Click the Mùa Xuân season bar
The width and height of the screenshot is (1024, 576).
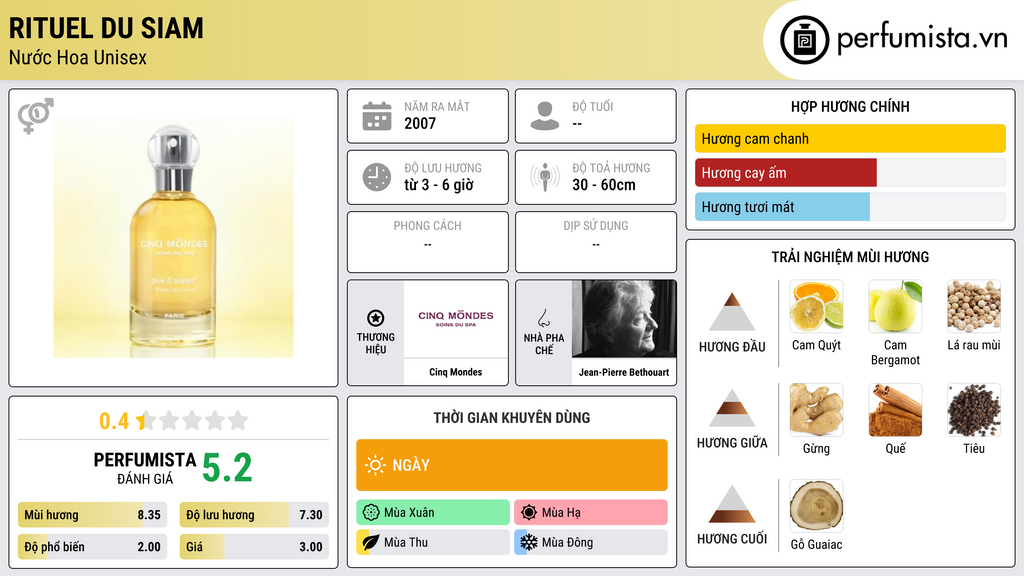(433, 513)
